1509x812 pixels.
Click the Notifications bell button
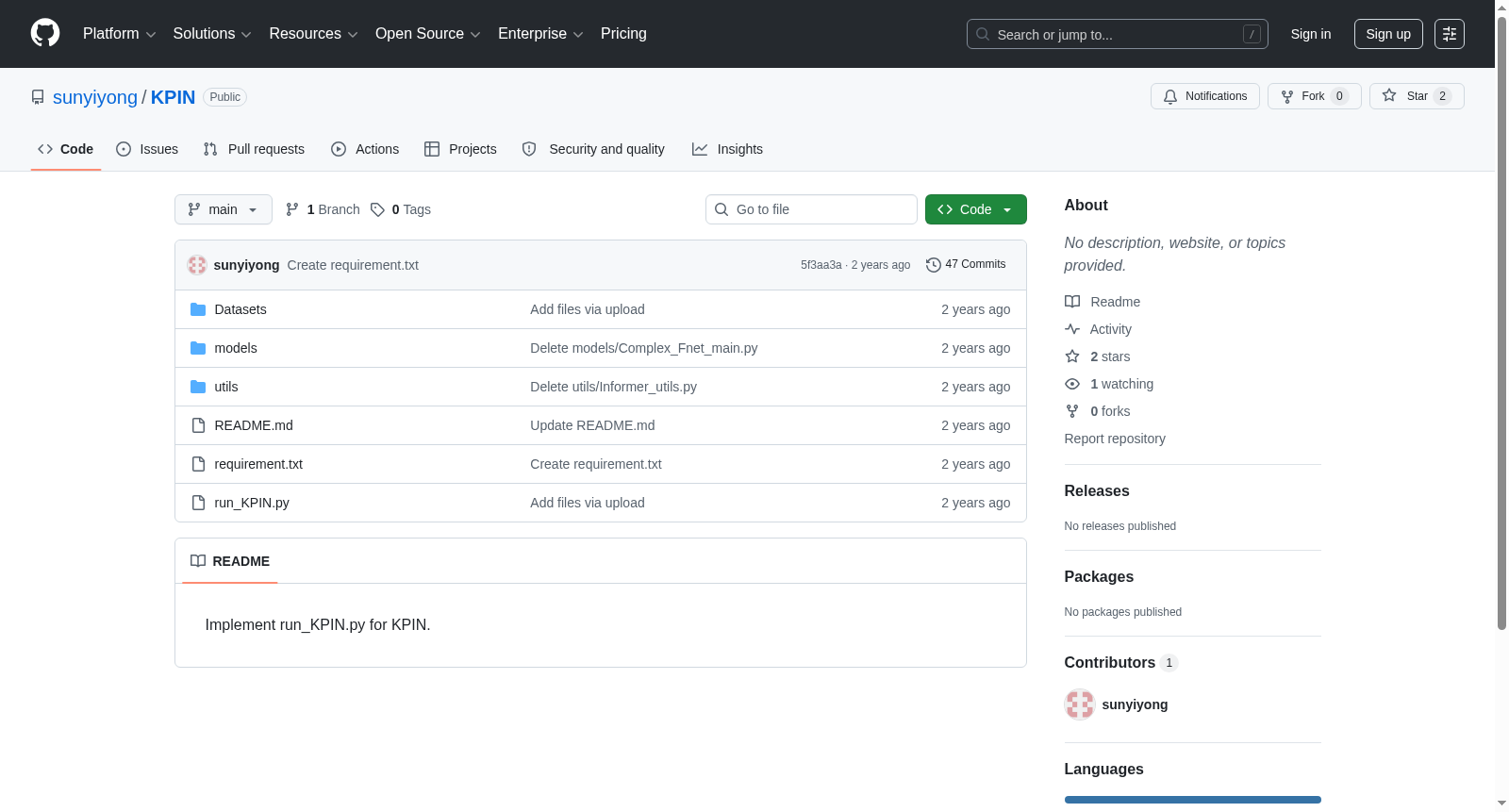tap(1204, 96)
